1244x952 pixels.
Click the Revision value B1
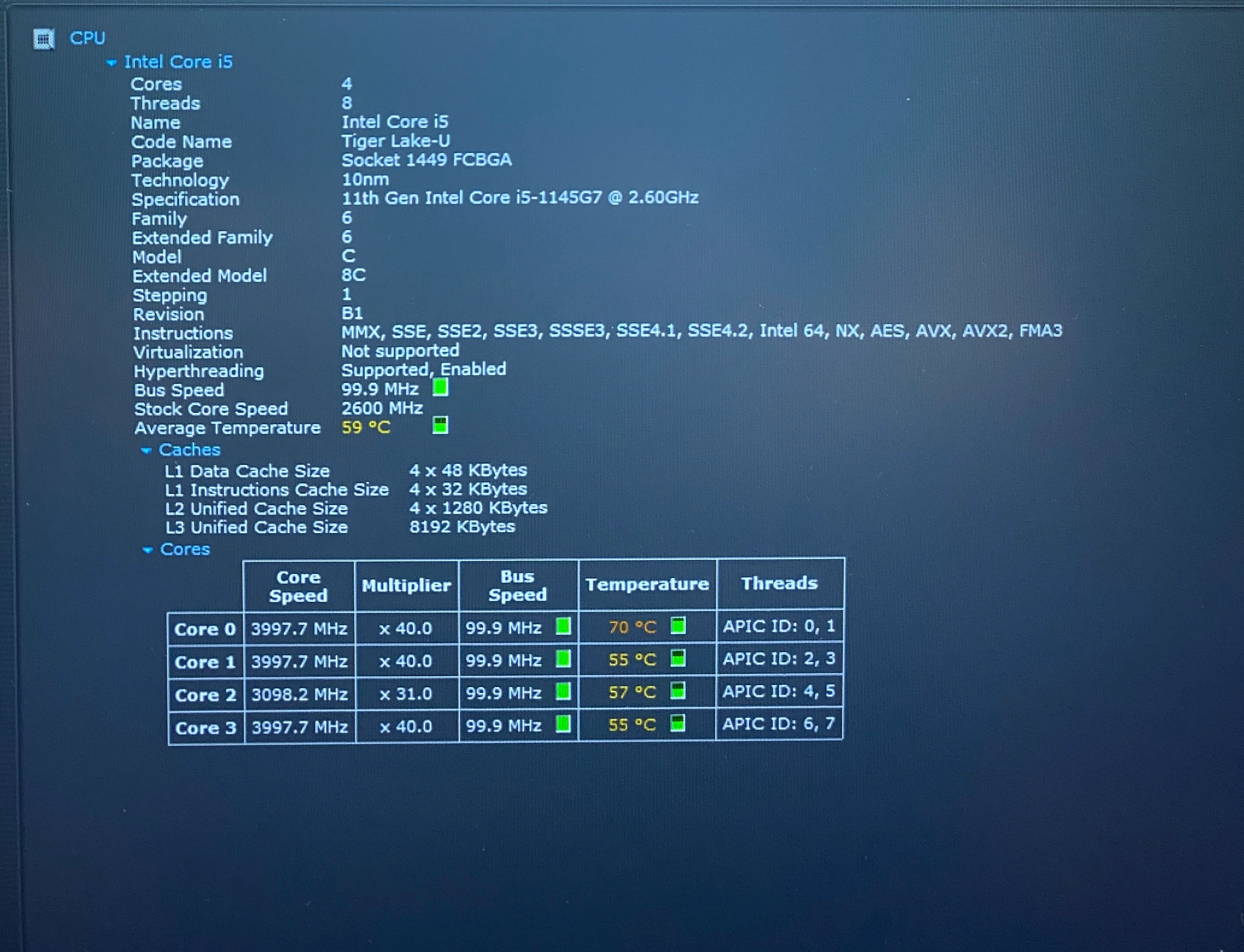click(352, 313)
